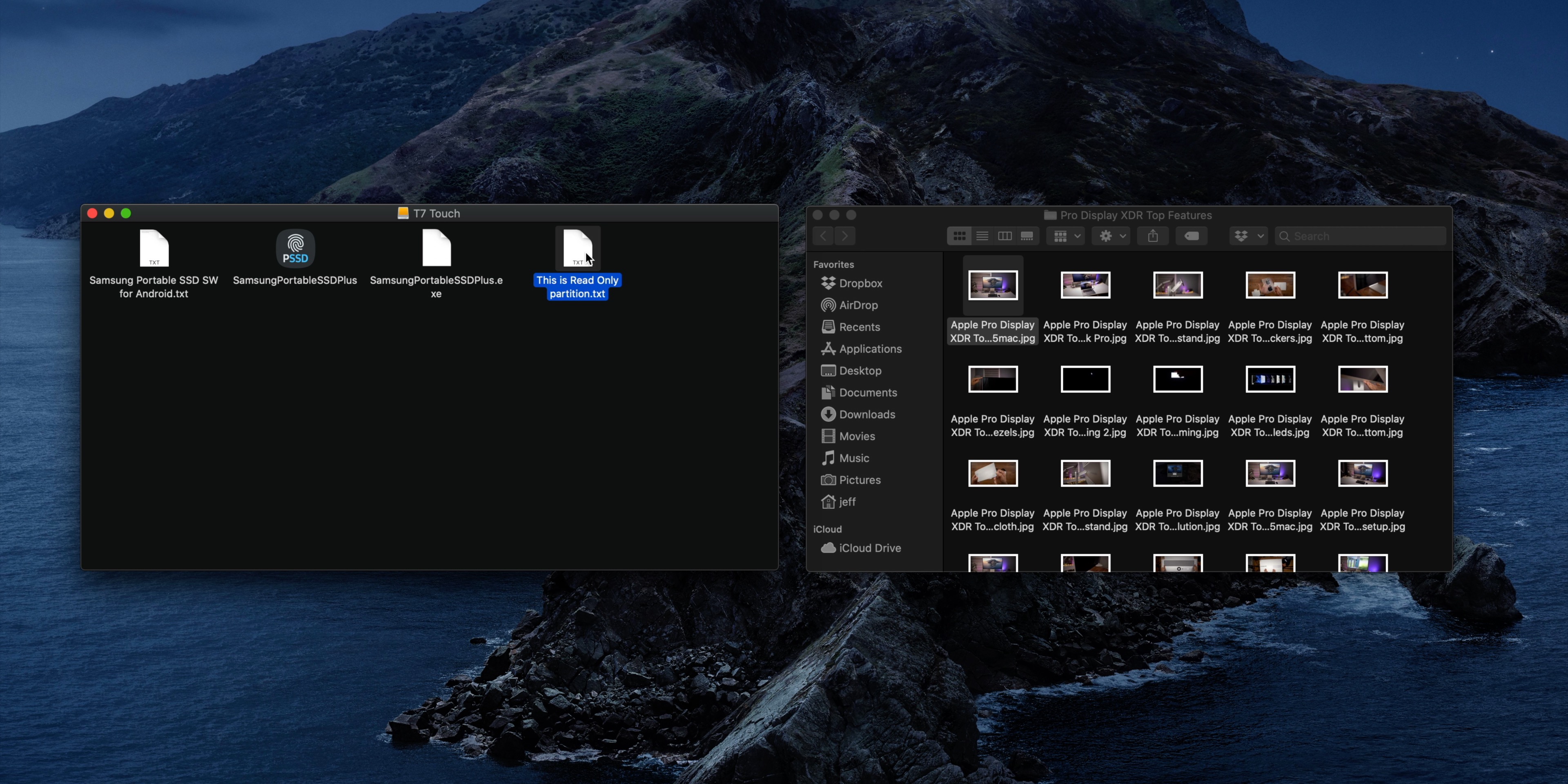
Task: Open Downloads in the Finder sidebar
Action: click(866, 414)
